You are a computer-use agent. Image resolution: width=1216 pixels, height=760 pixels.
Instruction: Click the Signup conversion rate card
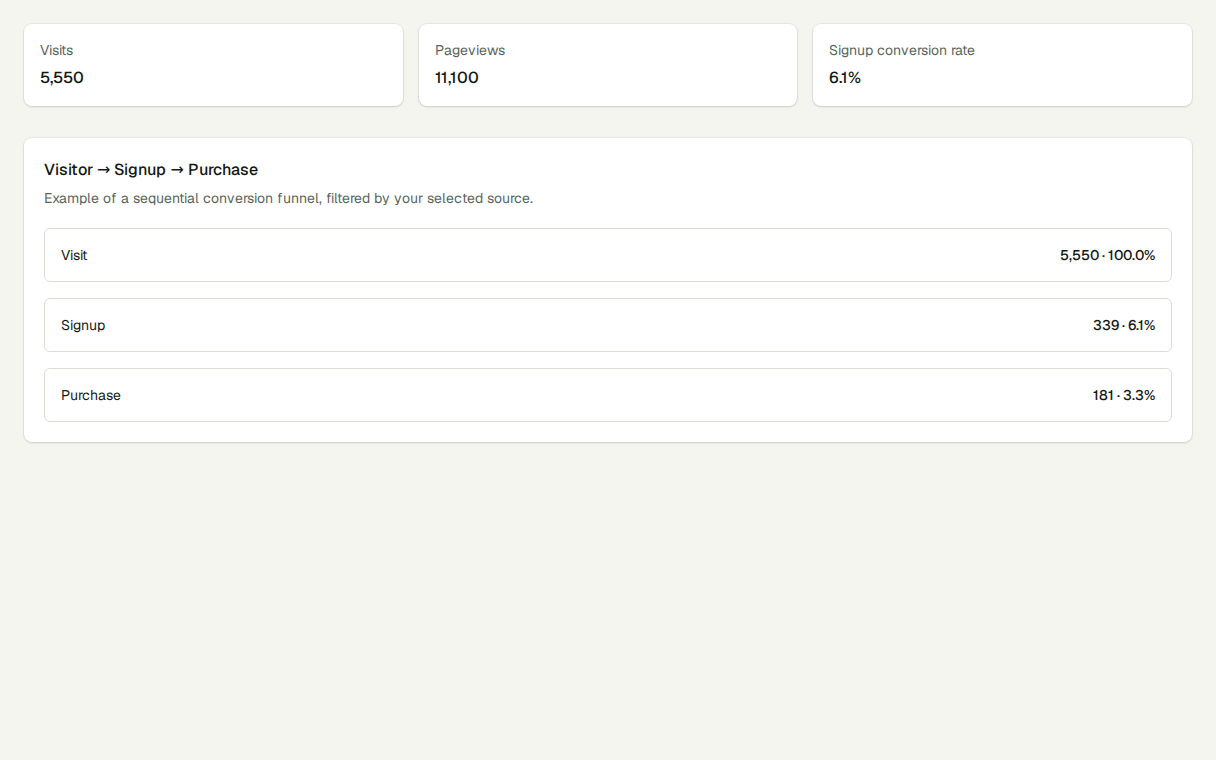[x=1002, y=65]
